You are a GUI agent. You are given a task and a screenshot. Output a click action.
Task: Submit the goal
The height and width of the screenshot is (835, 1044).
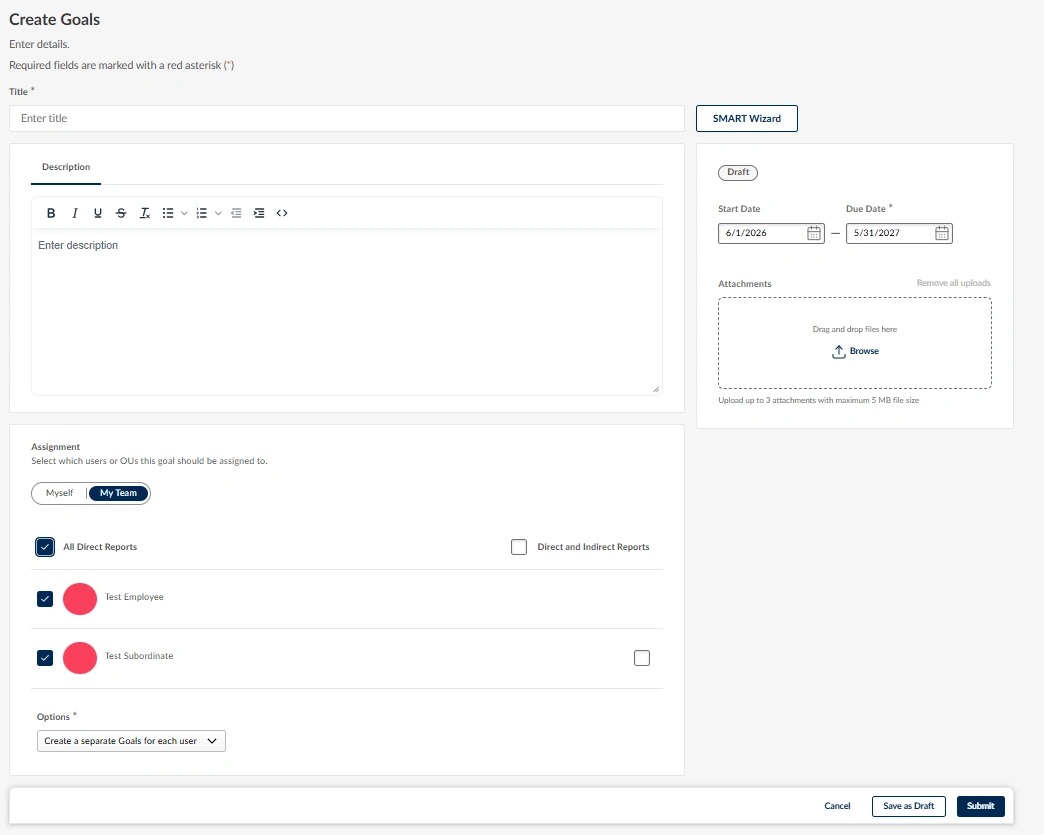coord(980,806)
